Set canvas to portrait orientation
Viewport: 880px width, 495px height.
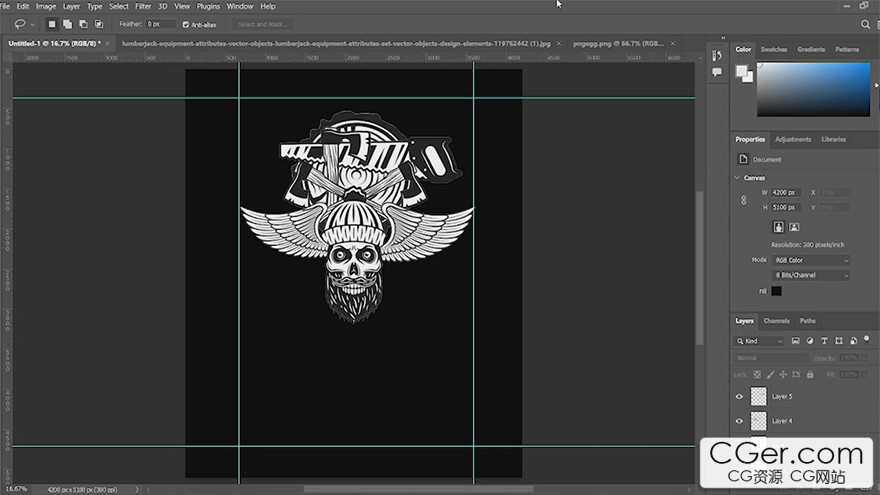tap(778, 227)
